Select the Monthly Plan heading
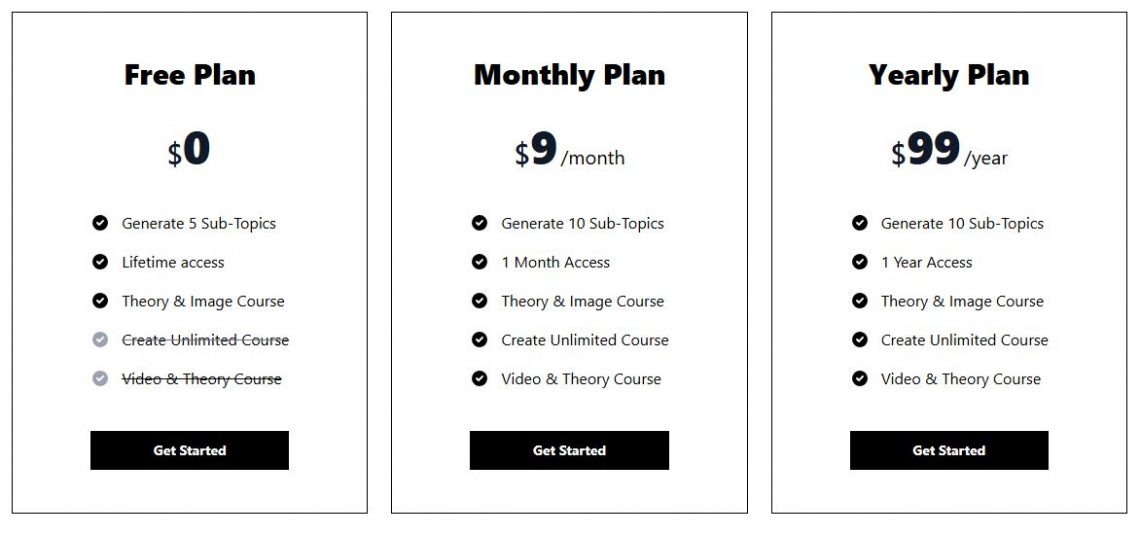Screen dimensions: 1140x536 pyautogui.click(x=569, y=75)
